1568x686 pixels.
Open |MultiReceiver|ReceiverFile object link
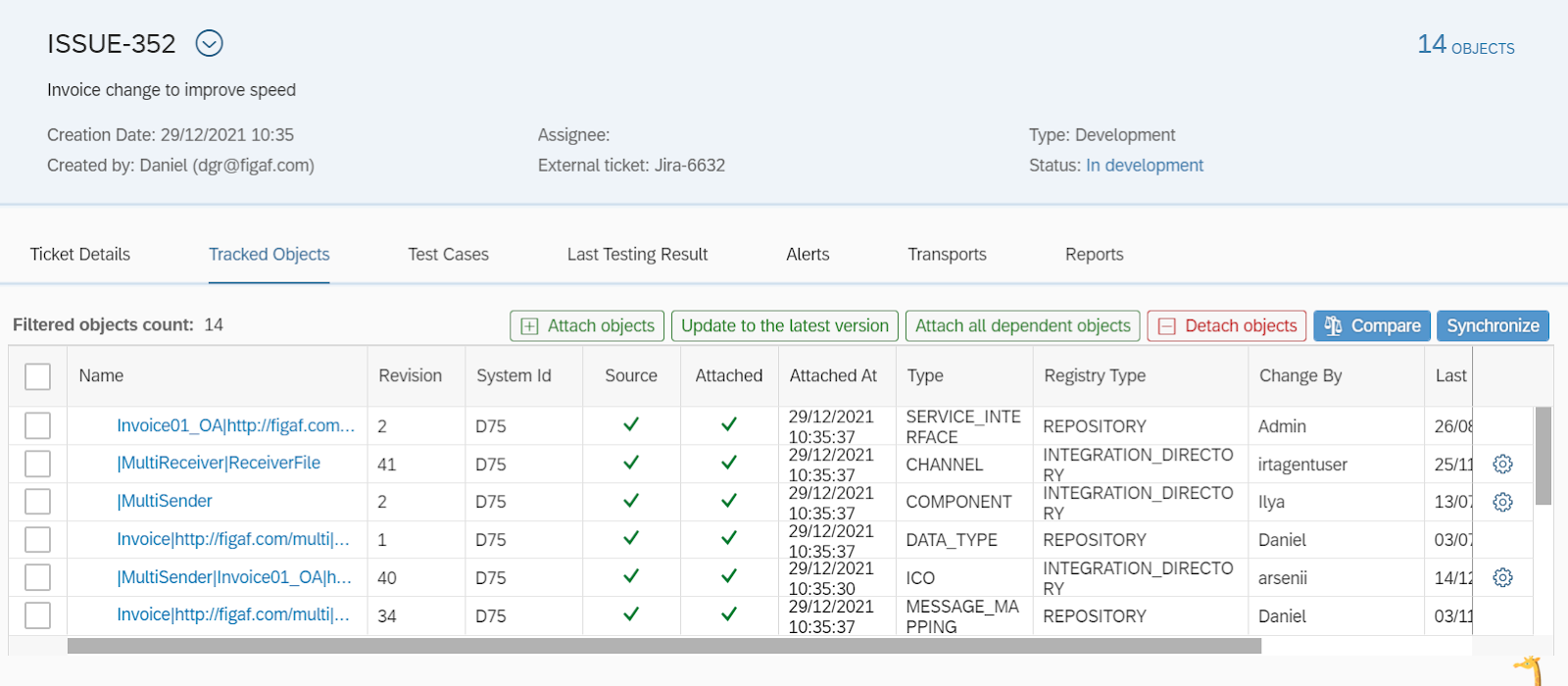(x=219, y=463)
